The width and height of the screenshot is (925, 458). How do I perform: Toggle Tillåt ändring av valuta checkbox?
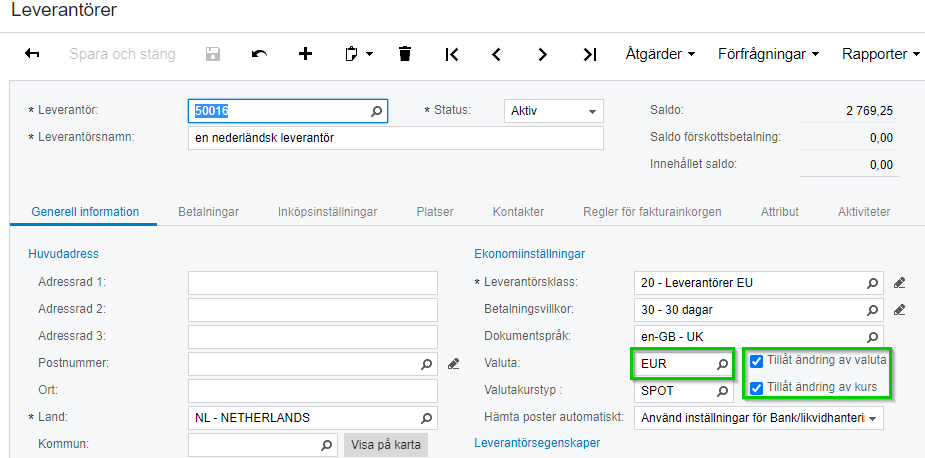tap(757, 361)
